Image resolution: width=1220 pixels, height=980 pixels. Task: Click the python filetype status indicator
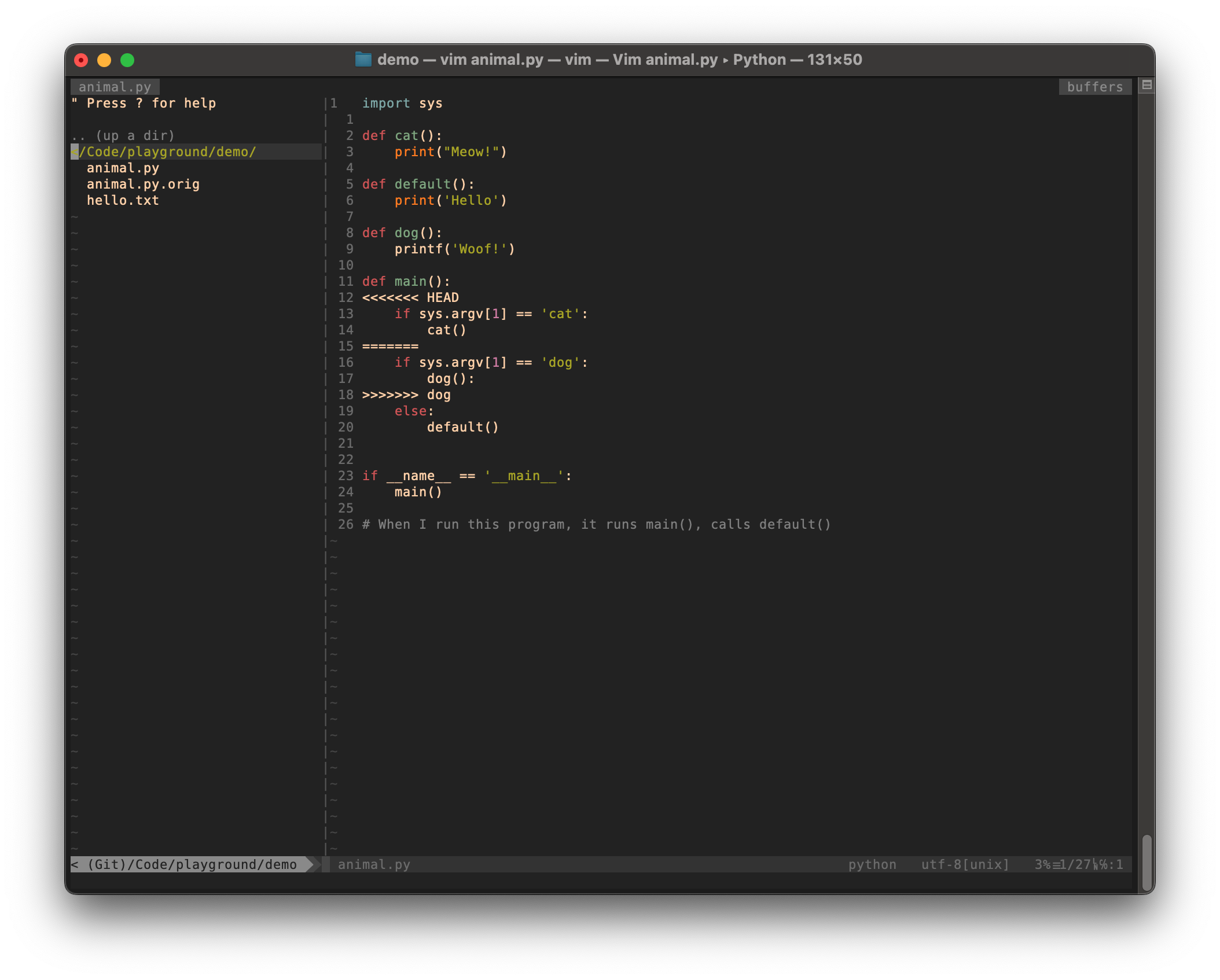pos(872,864)
